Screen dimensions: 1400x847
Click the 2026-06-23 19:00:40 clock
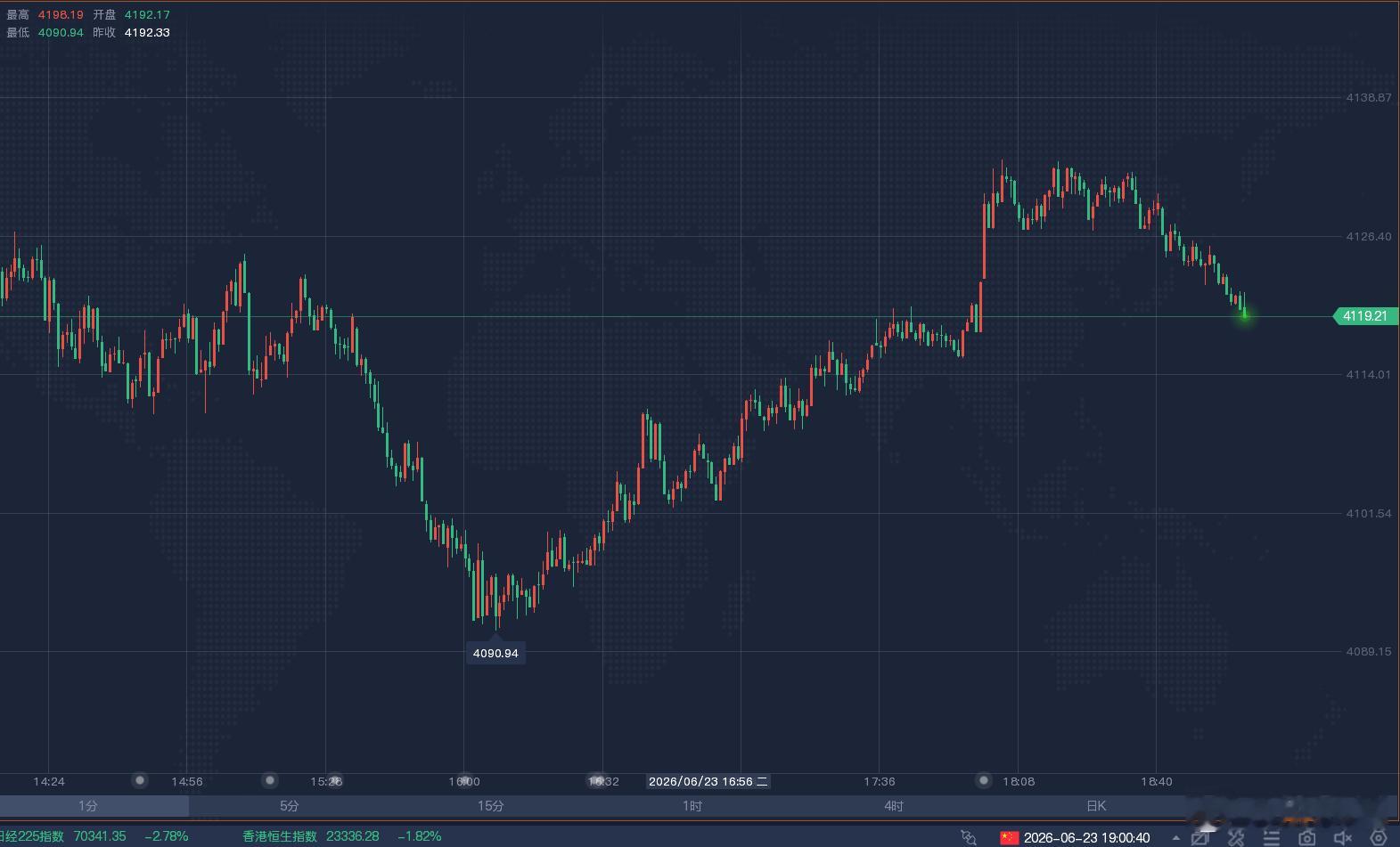[1087, 838]
